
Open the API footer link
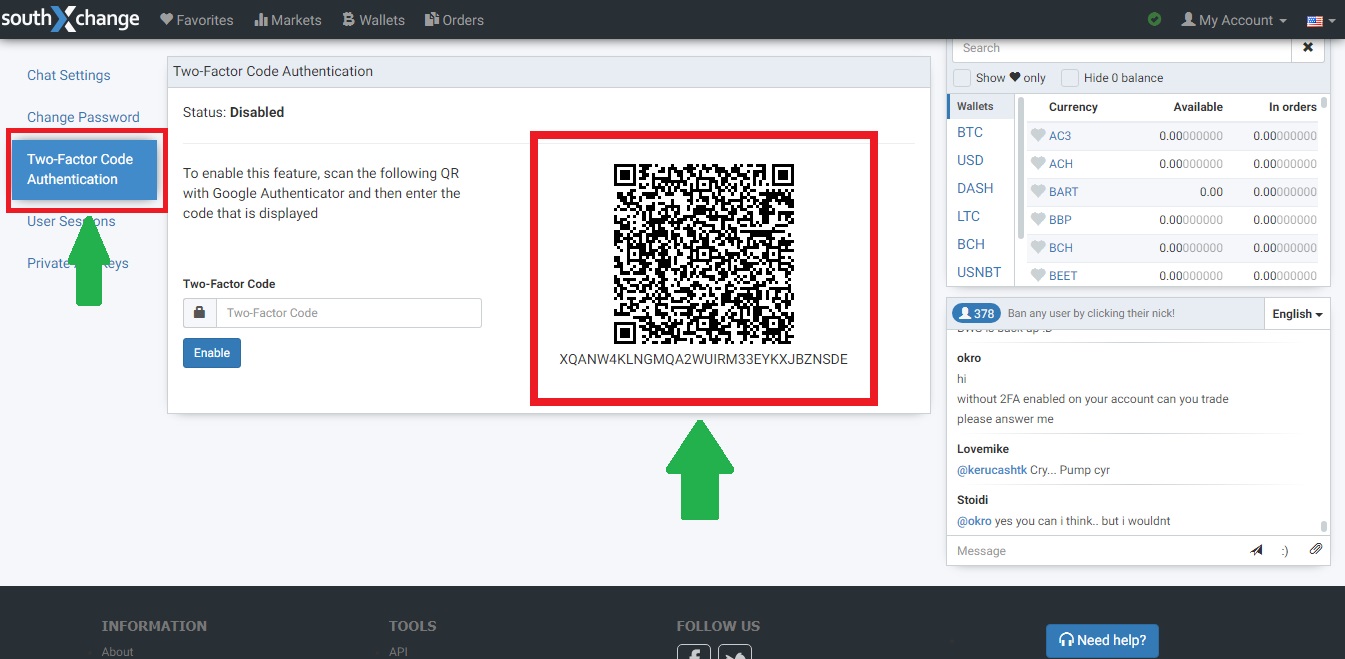(x=398, y=652)
